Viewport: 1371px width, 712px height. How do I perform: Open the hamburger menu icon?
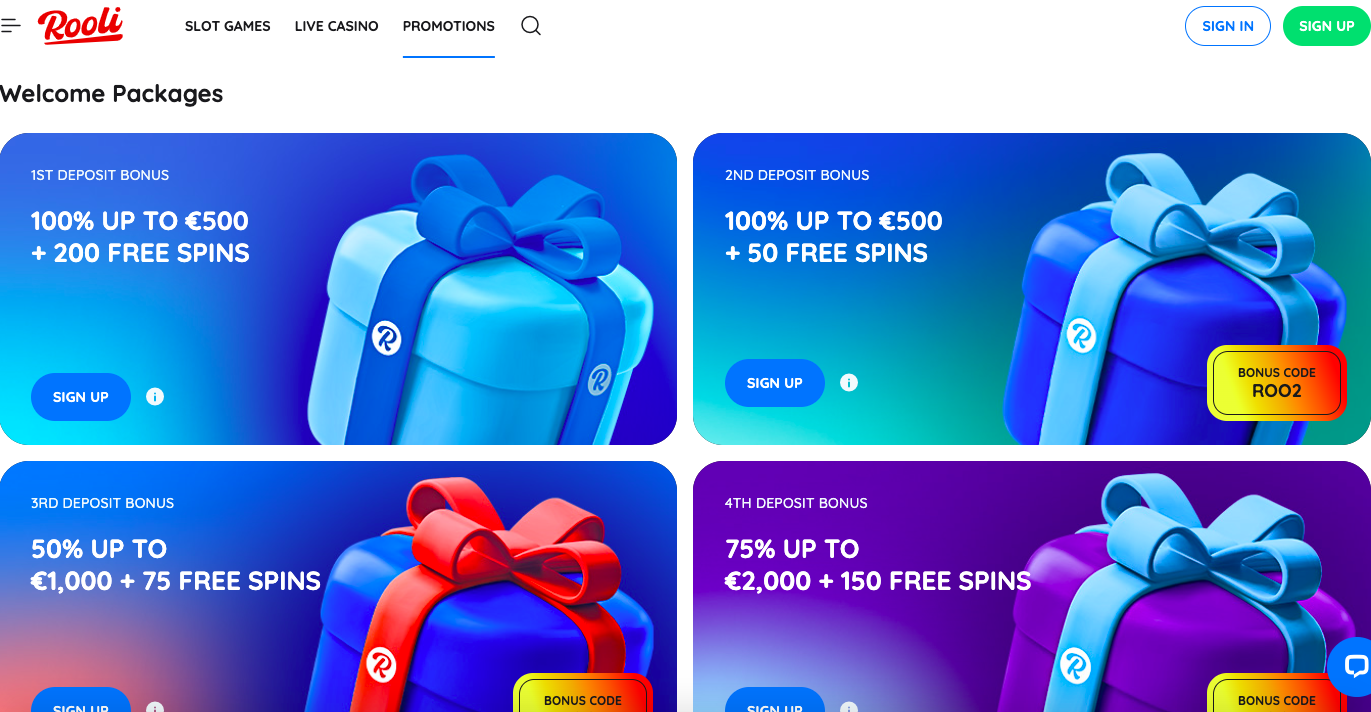11,26
